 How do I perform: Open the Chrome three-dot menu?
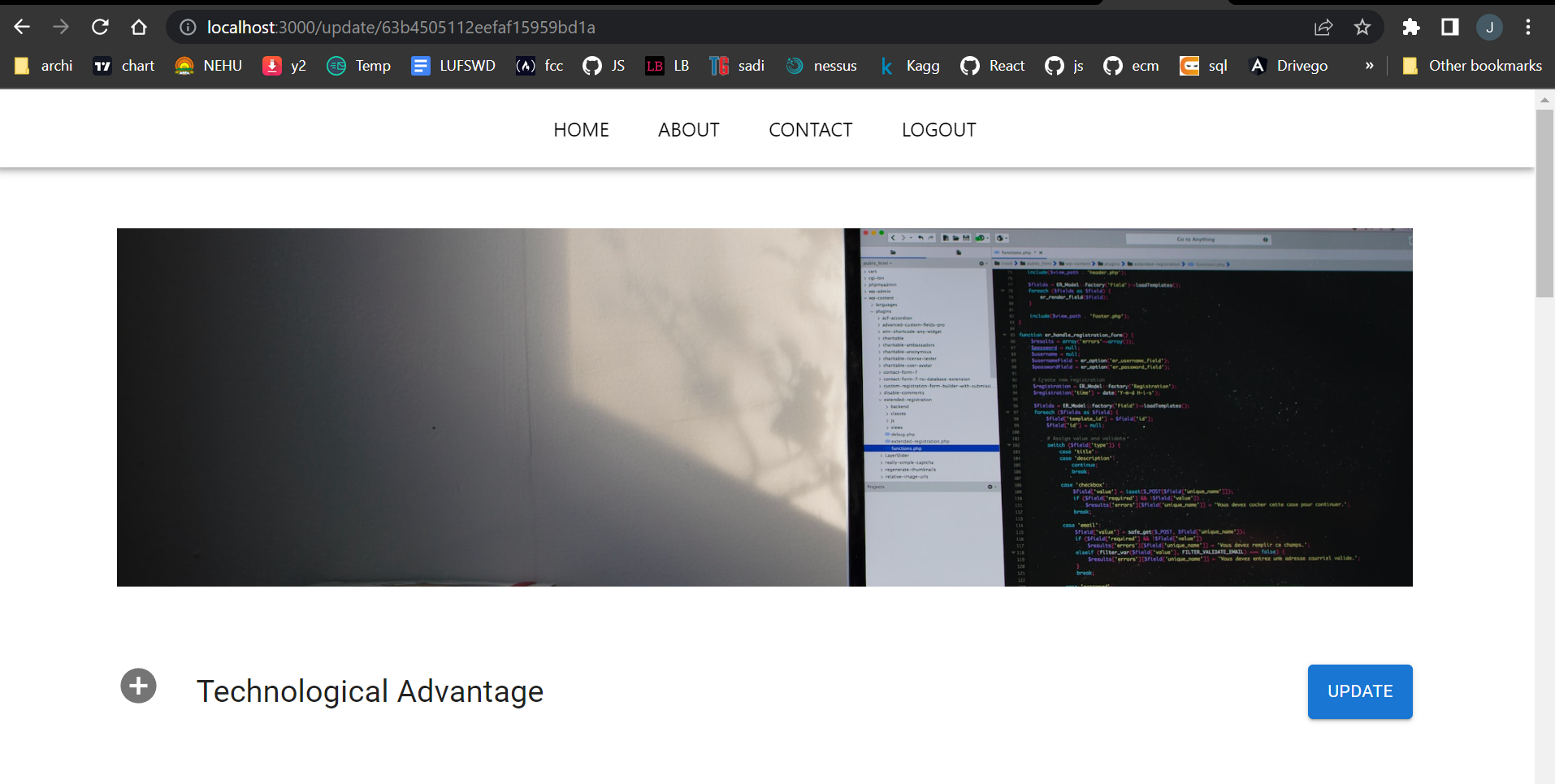click(1528, 26)
